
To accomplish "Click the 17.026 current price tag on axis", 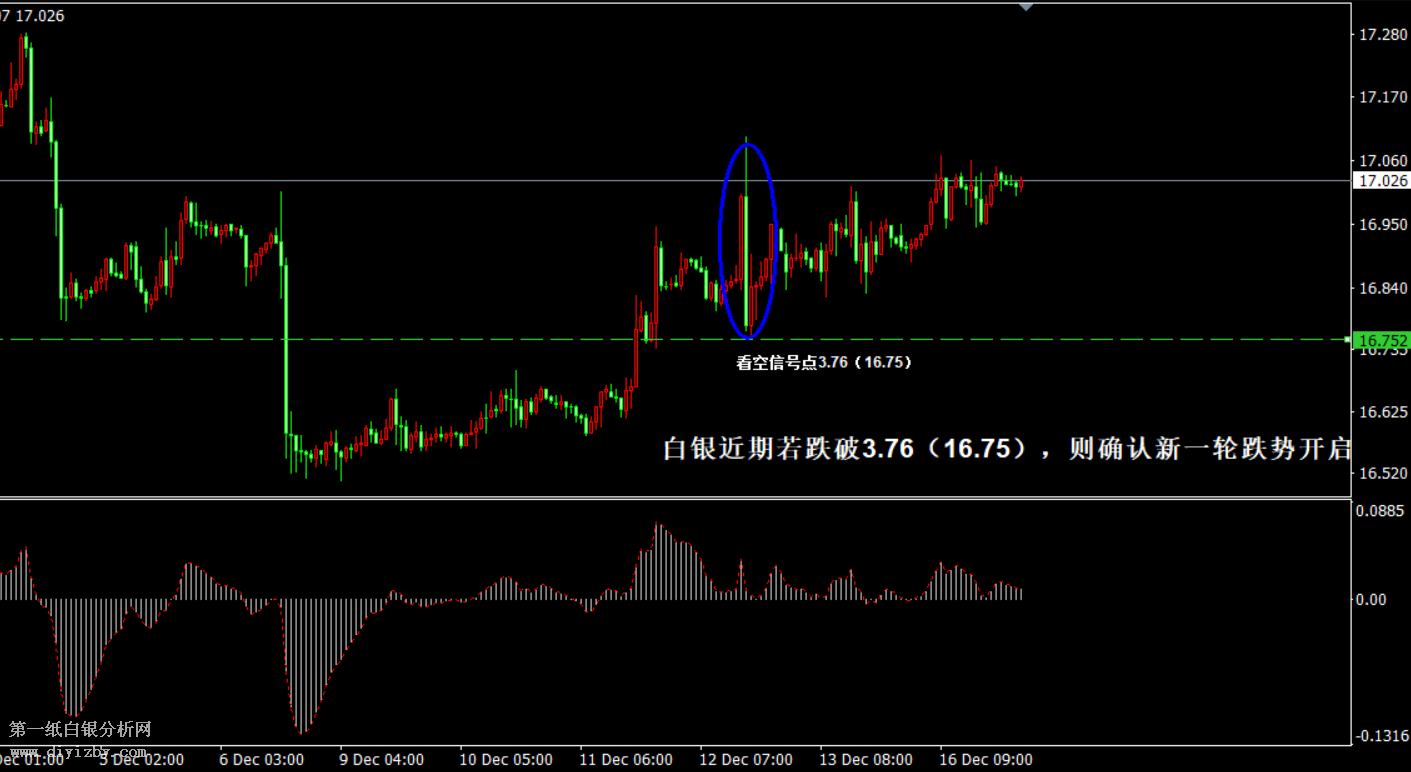I will point(1380,181).
